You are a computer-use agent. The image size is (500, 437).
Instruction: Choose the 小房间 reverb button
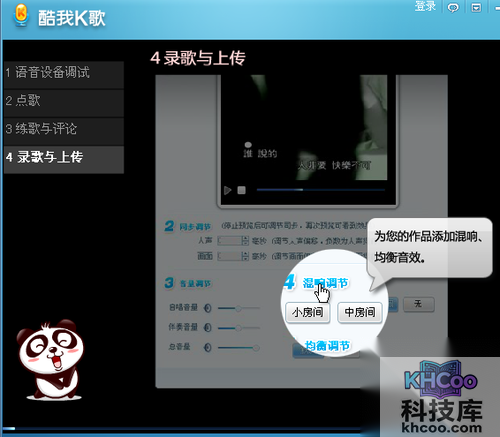pyautogui.click(x=308, y=312)
